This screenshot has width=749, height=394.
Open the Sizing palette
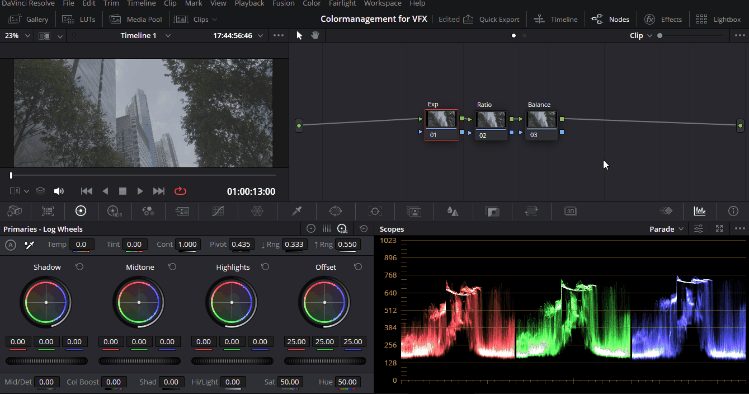(531, 211)
